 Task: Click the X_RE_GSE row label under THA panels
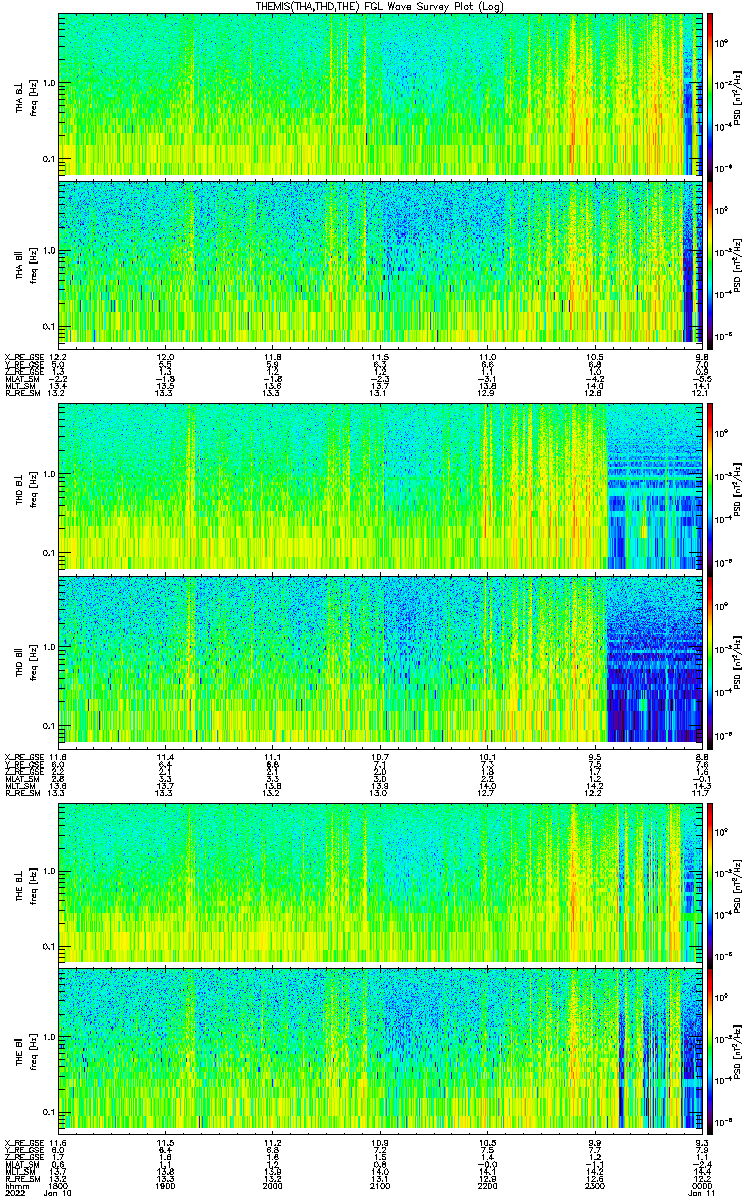(21, 357)
